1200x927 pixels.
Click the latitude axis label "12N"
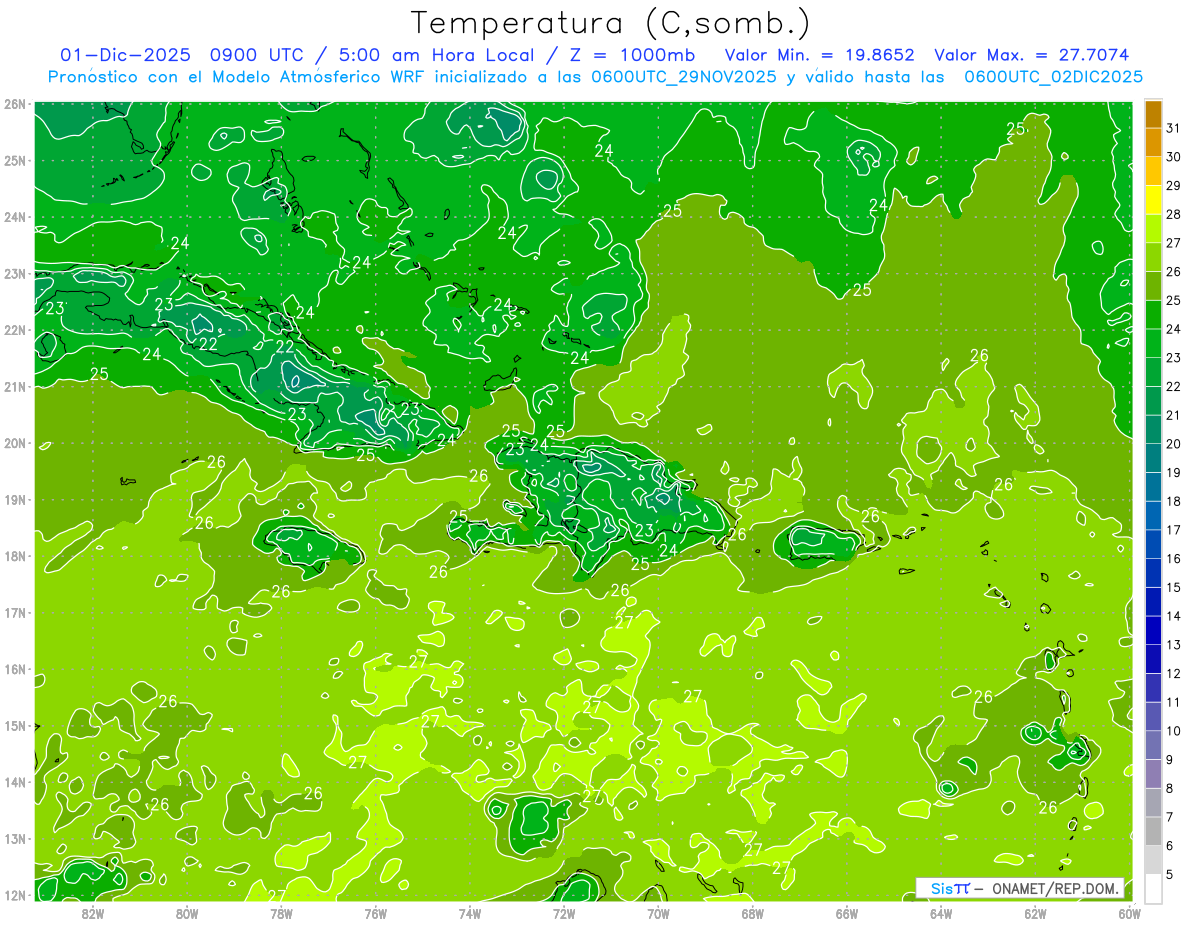[x=15, y=895]
